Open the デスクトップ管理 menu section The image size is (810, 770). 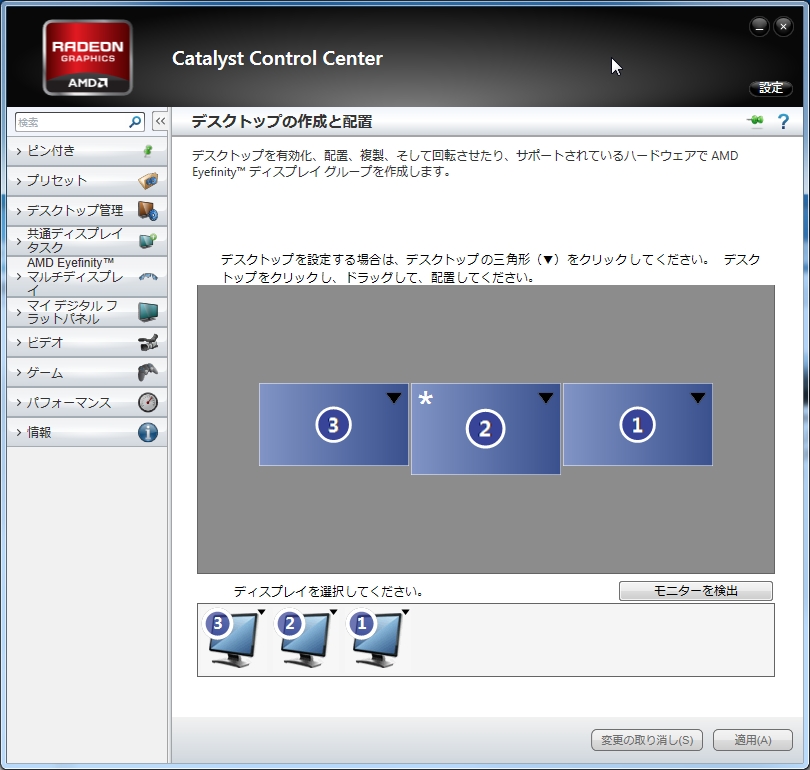coord(87,211)
